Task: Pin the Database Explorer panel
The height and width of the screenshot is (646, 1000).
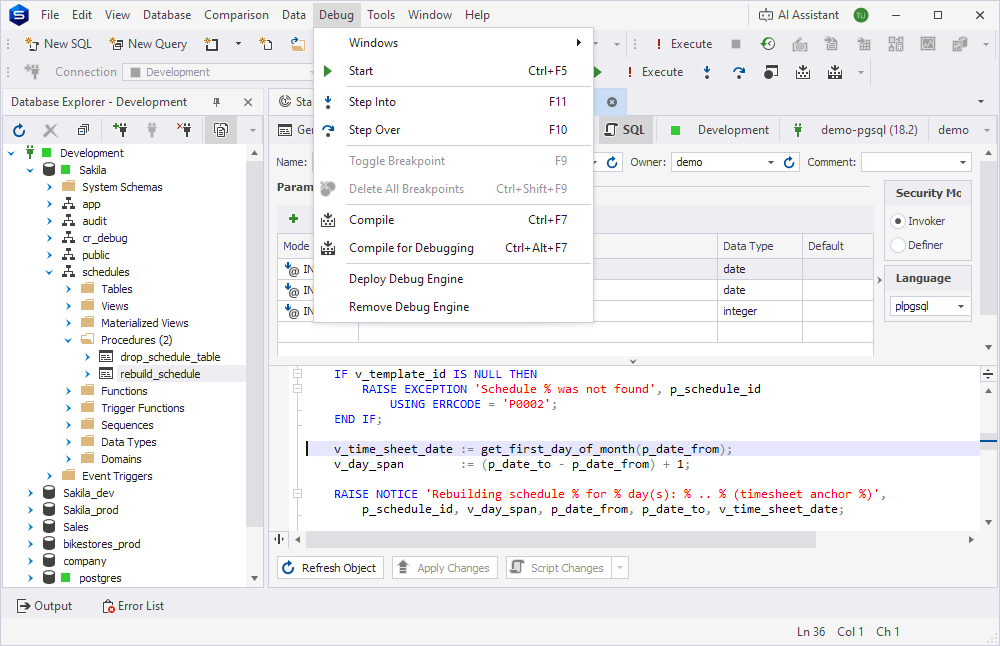Action: click(216, 102)
